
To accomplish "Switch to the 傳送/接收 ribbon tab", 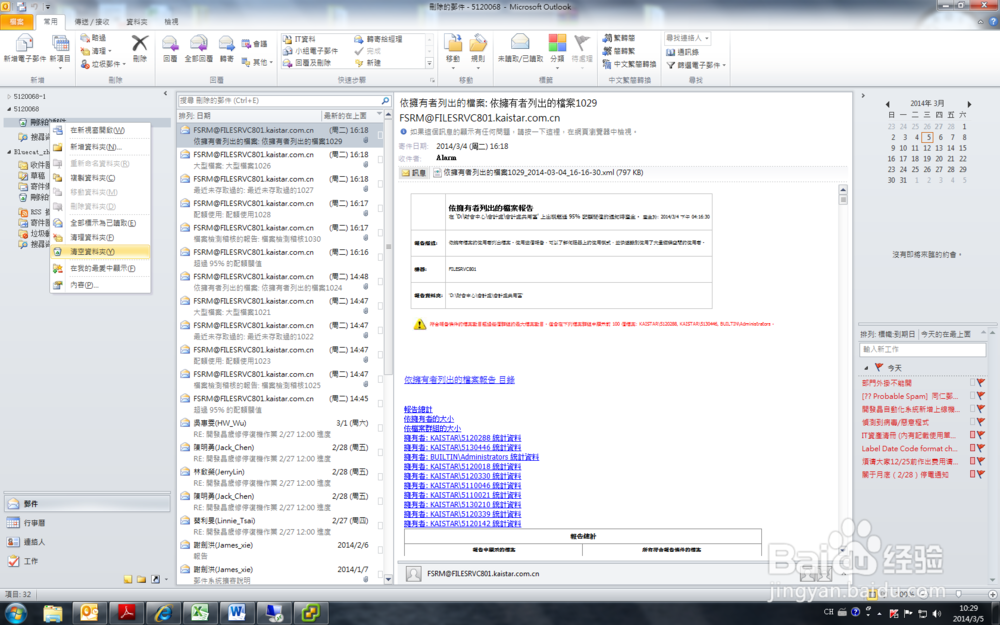I will pyautogui.click(x=92, y=22).
